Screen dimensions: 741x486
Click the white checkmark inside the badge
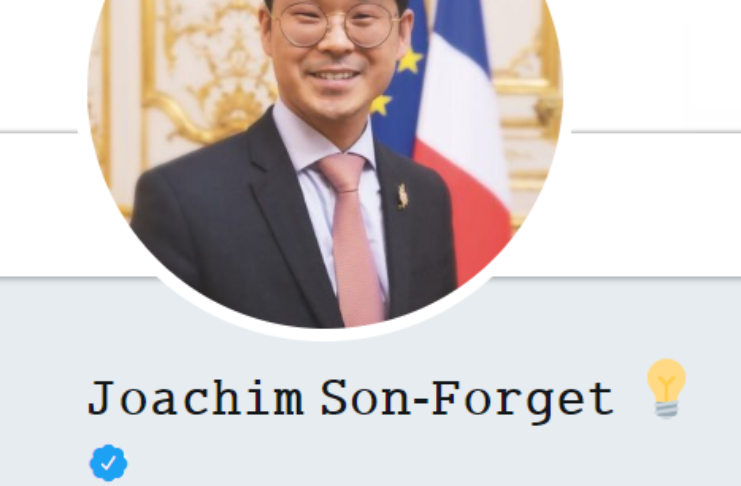(x=108, y=463)
